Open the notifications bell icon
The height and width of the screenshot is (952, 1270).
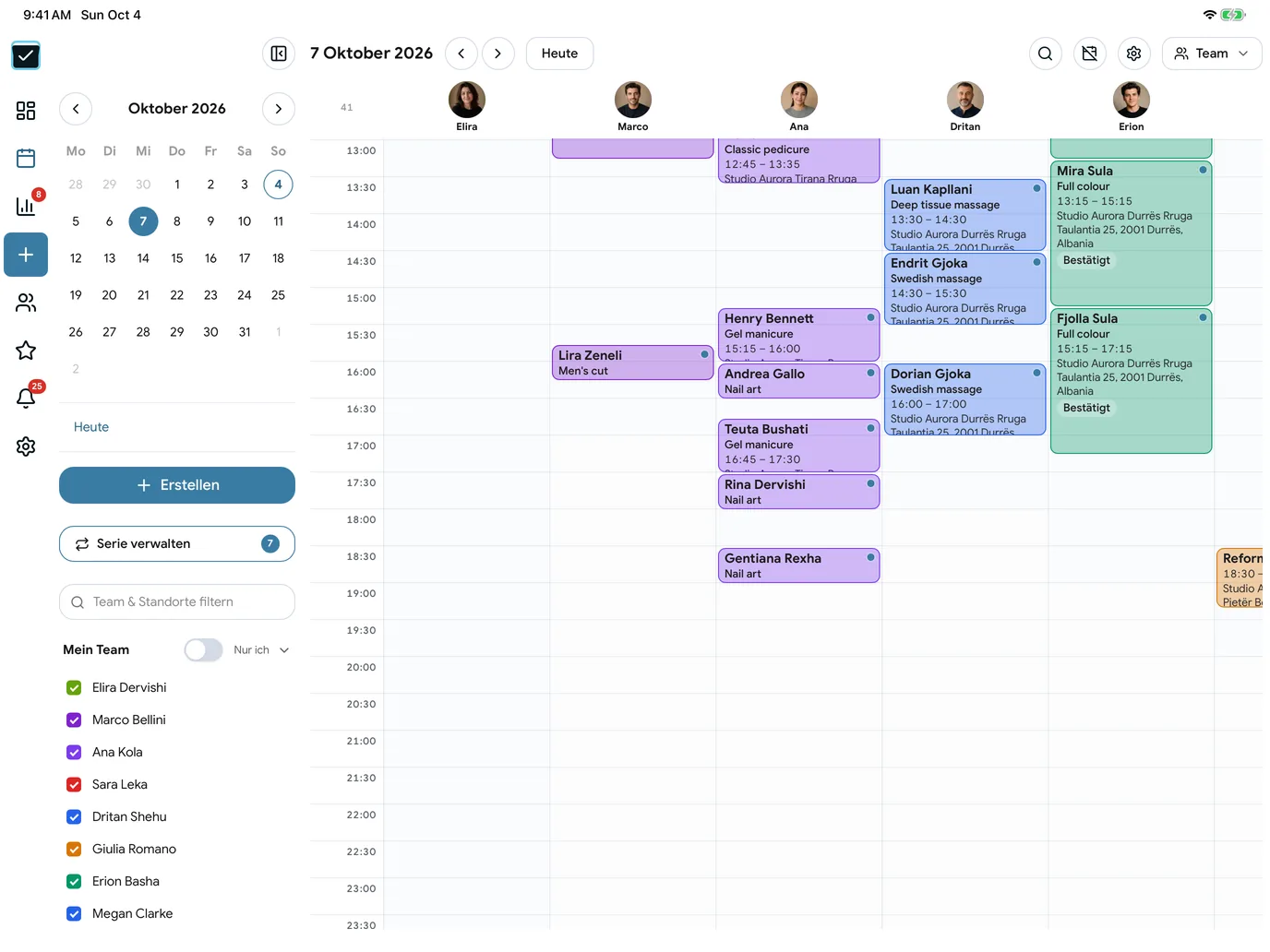(26, 399)
